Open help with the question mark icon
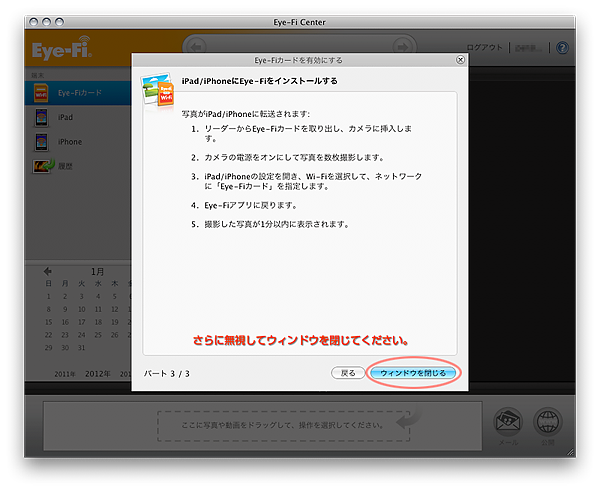The width and height of the screenshot is (600, 491). [562, 48]
